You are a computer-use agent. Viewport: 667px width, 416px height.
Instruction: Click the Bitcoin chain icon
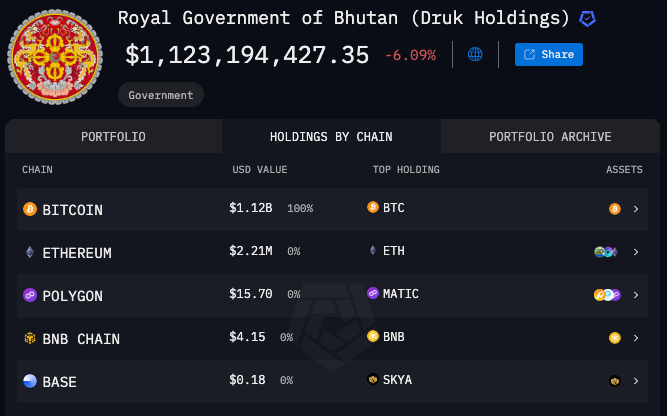coord(29,210)
